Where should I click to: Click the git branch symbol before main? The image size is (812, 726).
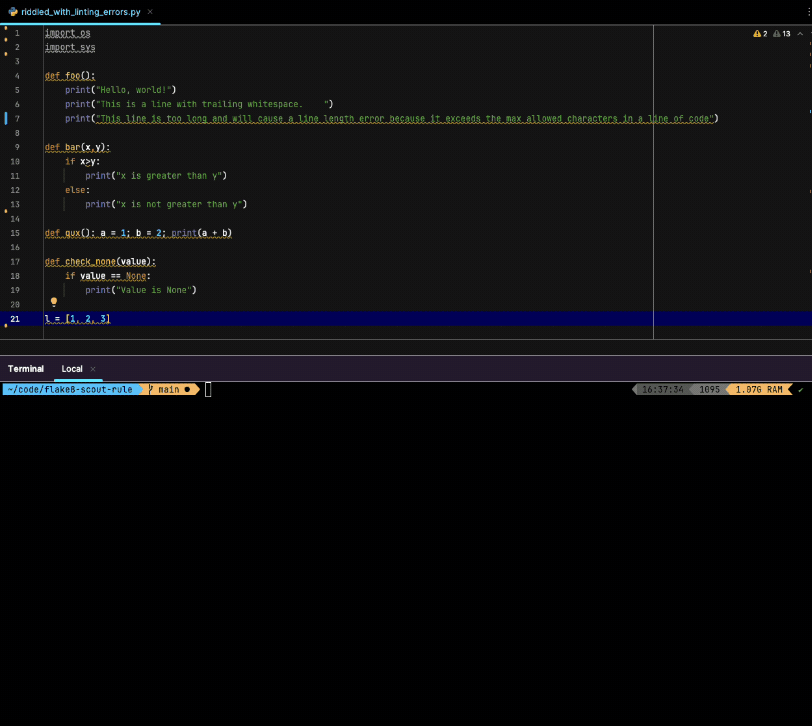[x=151, y=389]
